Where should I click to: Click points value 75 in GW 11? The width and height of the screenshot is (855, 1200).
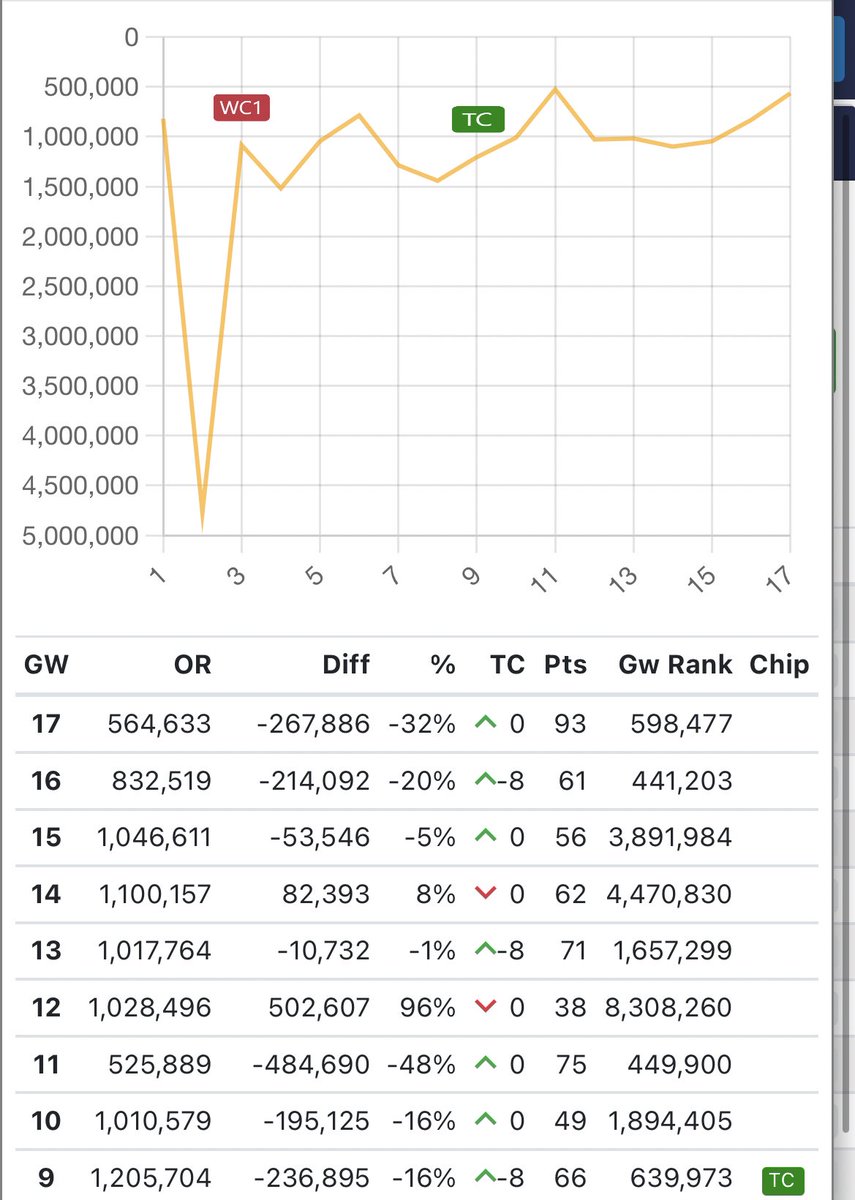click(571, 1064)
